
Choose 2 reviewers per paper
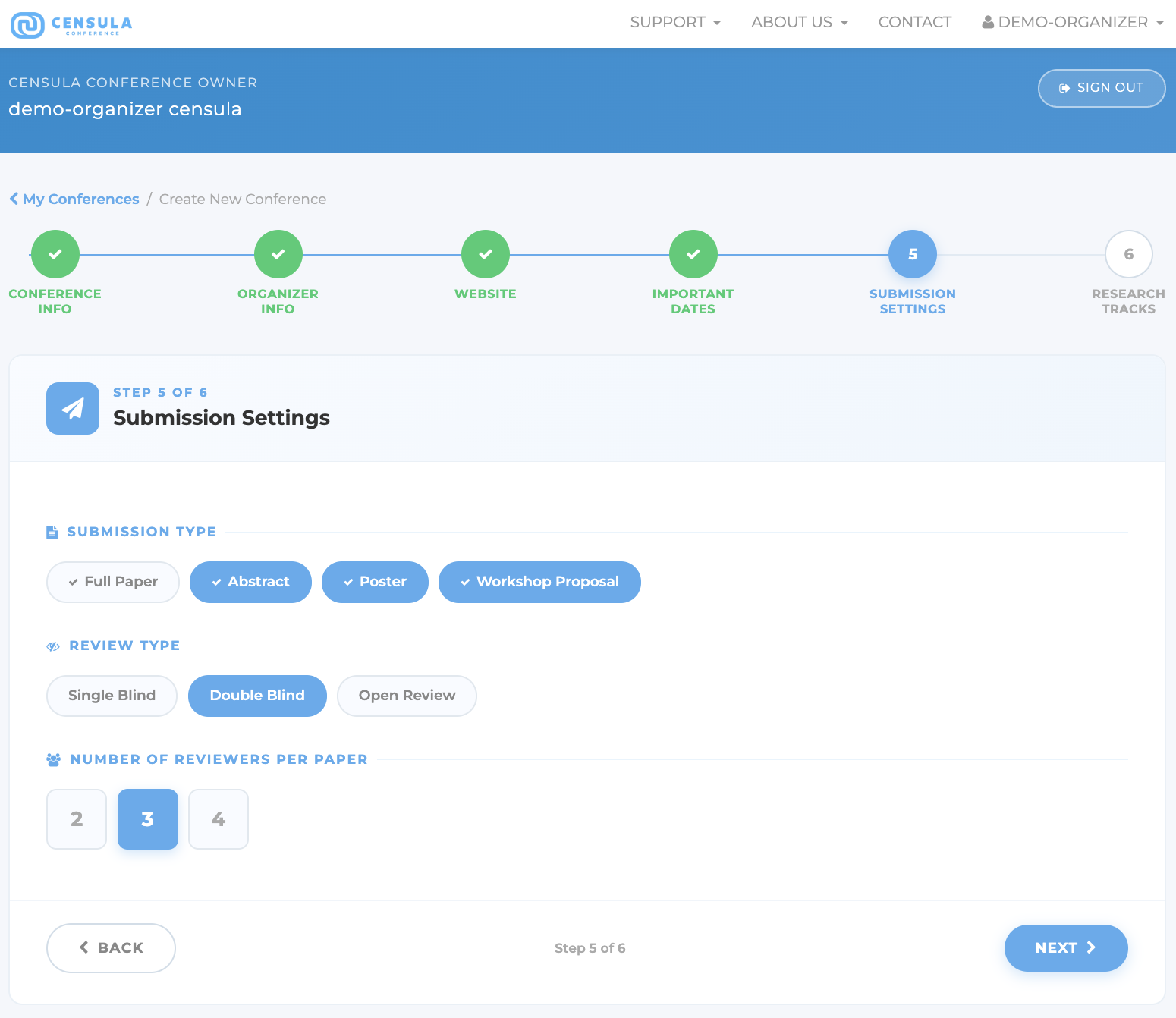click(x=77, y=819)
